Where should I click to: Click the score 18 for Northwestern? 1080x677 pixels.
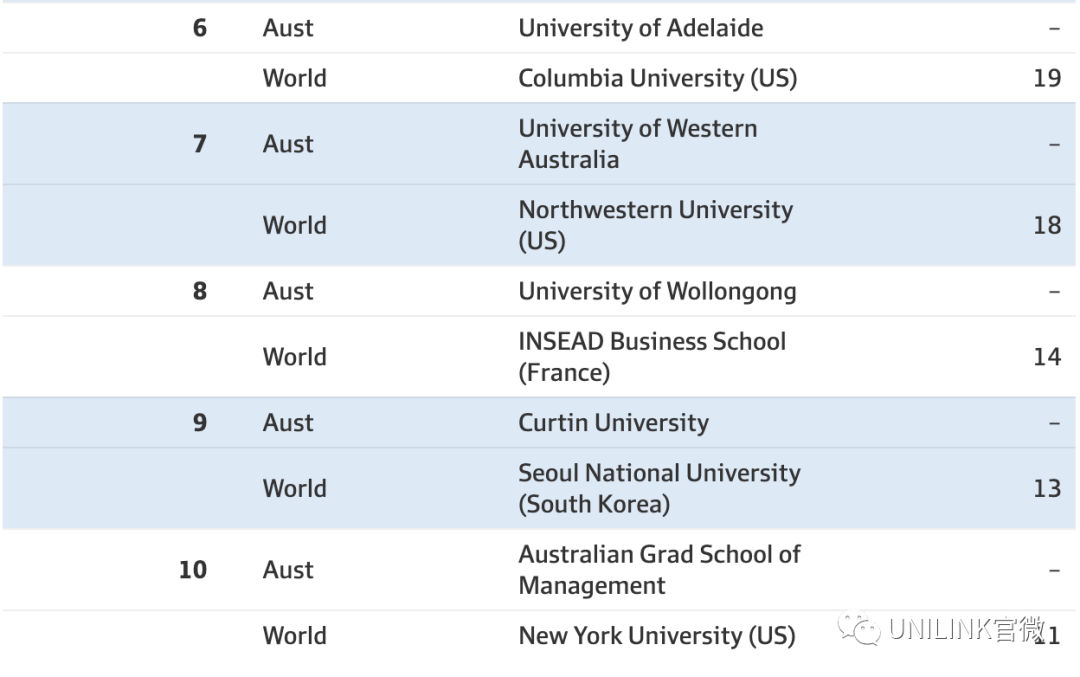coord(1047,225)
